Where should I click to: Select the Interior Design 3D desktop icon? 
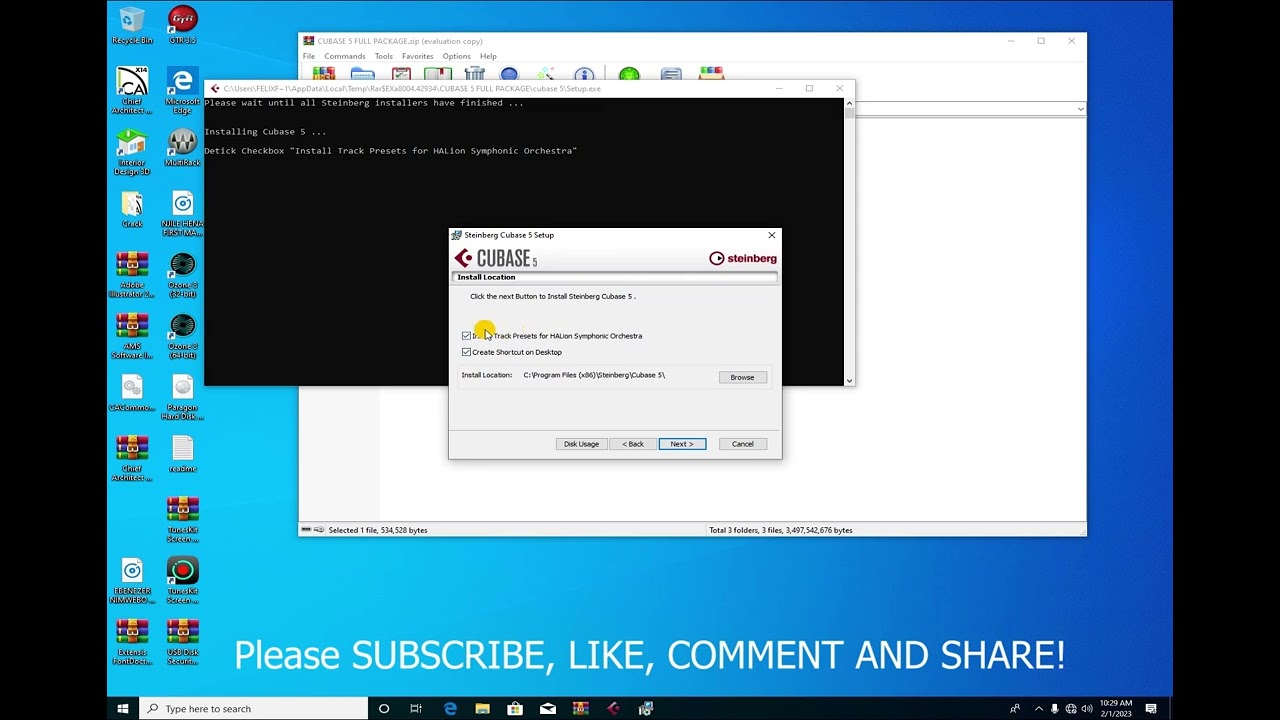[132, 152]
